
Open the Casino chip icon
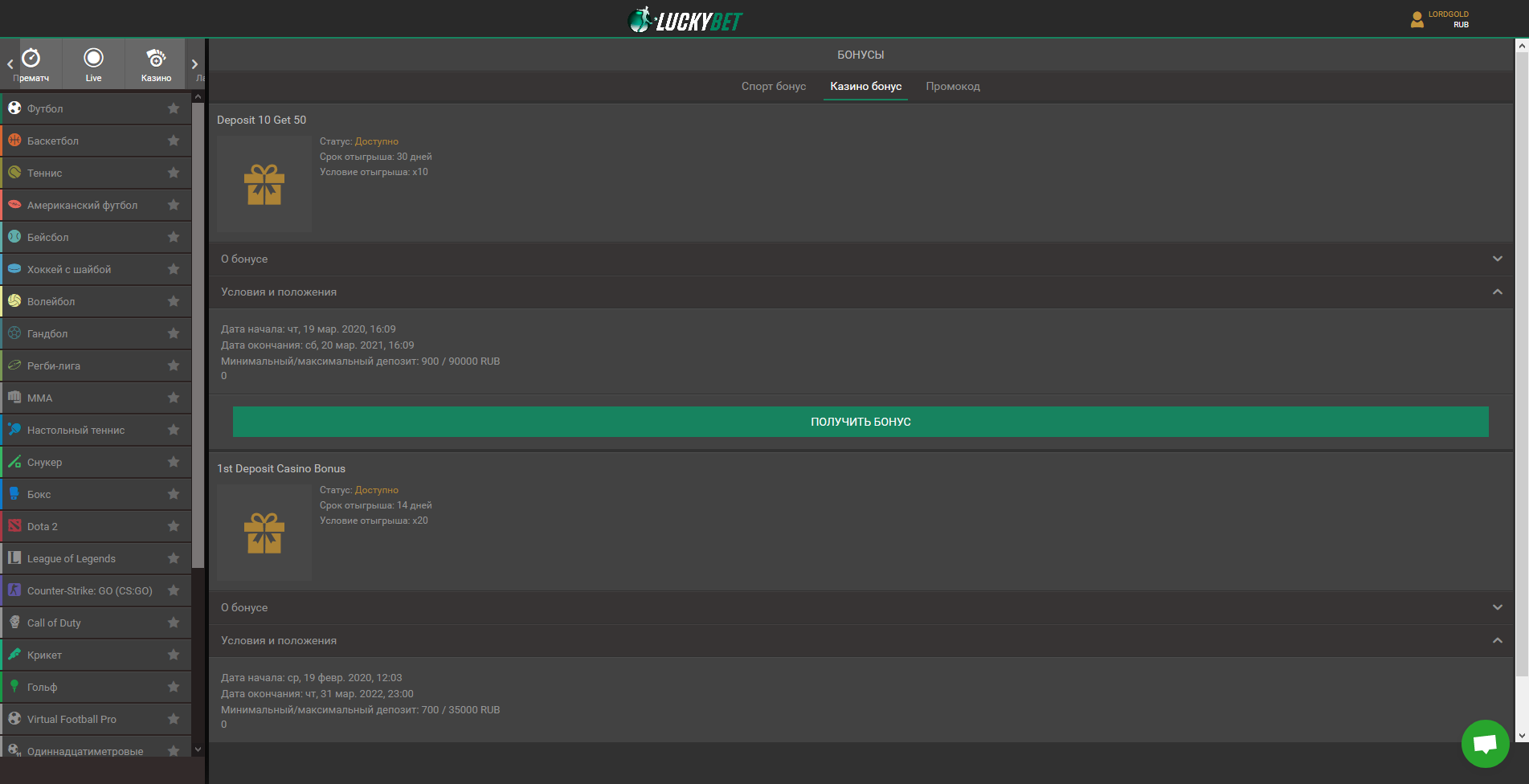click(x=156, y=58)
